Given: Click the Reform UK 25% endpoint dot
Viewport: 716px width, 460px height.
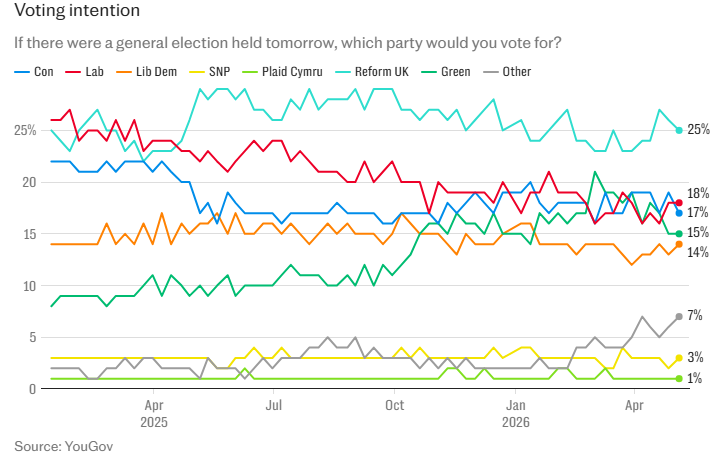Looking at the screenshot, I should (679, 130).
